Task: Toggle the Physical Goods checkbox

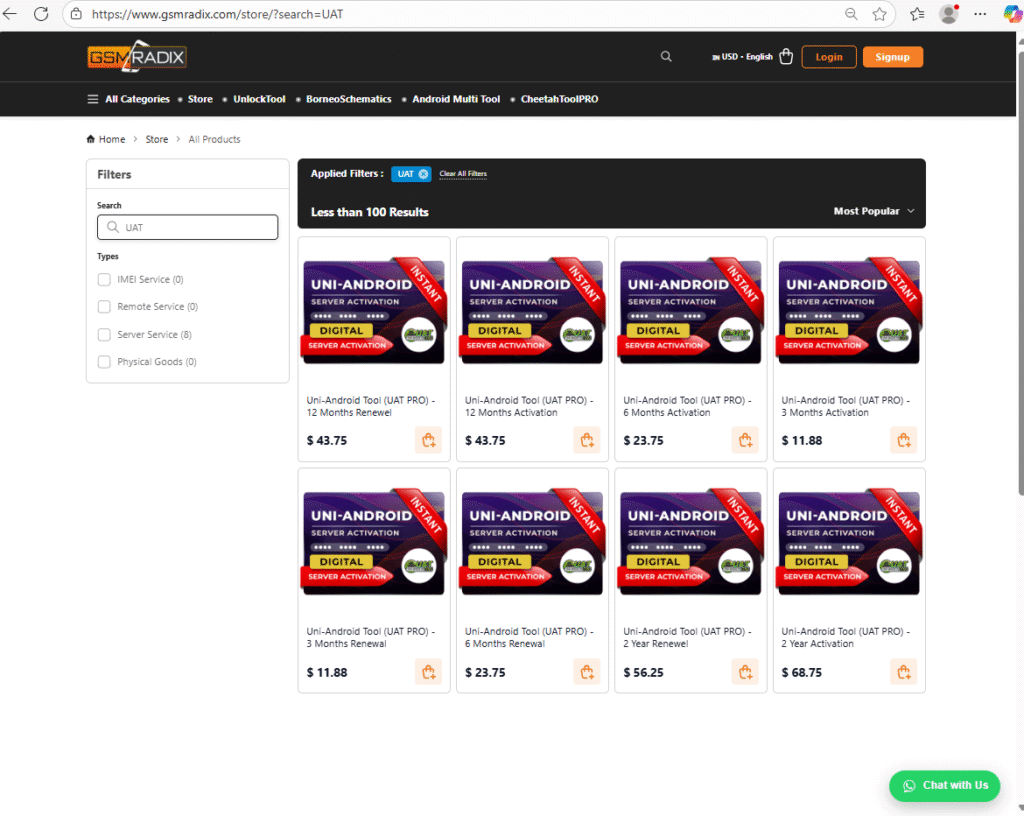Action: [104, 362]
